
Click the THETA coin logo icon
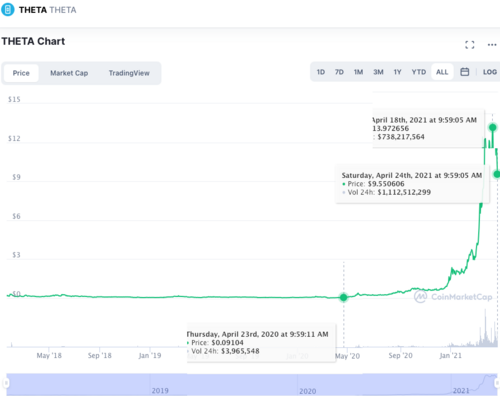[x=7, y=10]
